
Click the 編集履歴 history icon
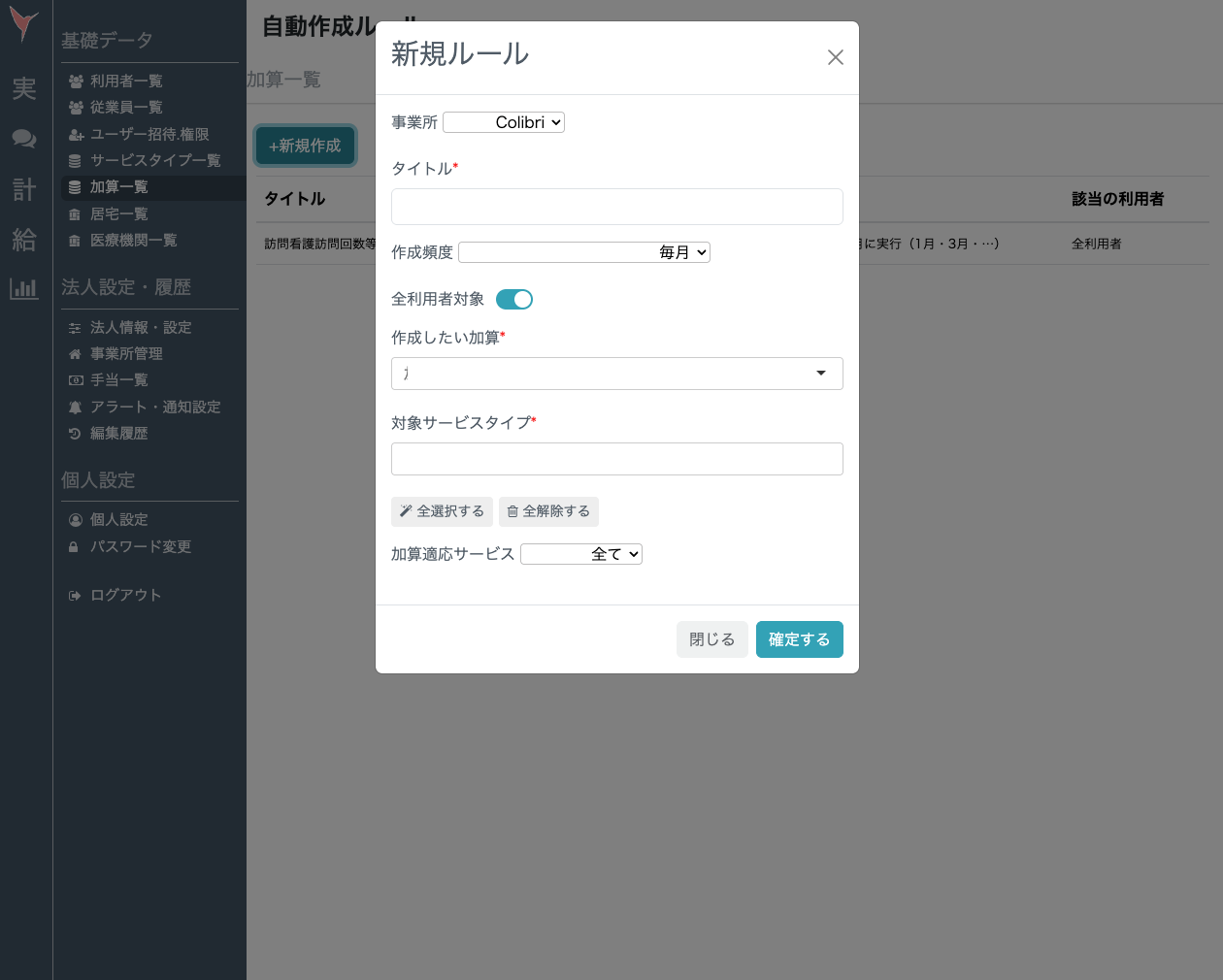(x=76, y=433)
